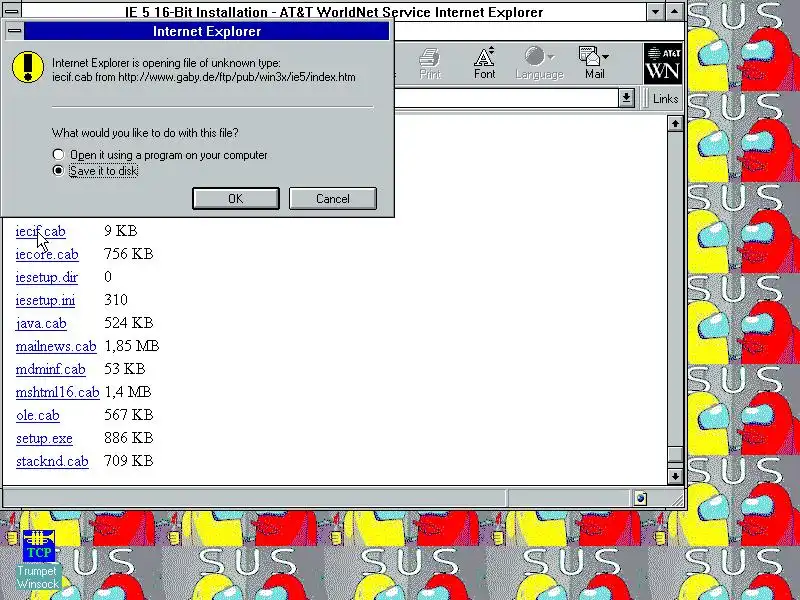Confirm with the OK button
Screen dimensions: 800x600
[x=236, y=198]
